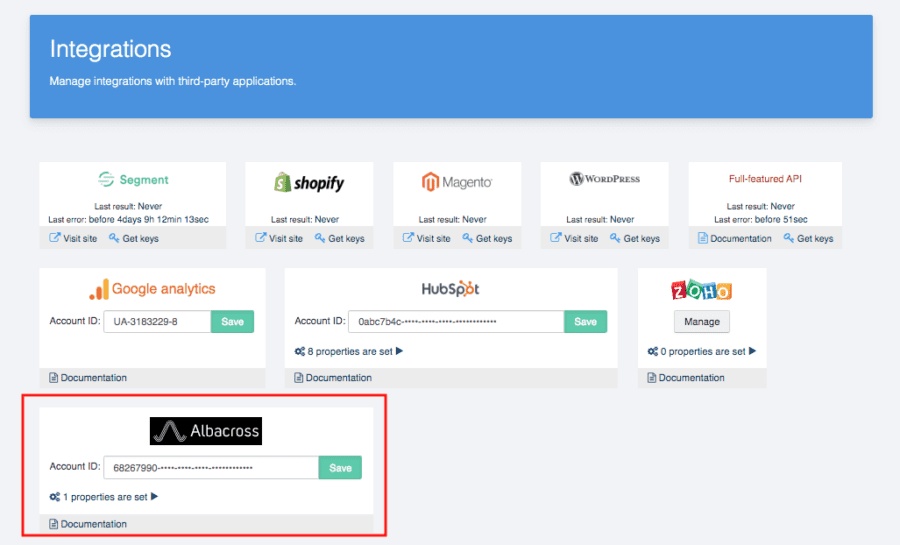Click the Albacross Account ID input field
The image size is (900, 545).
point(211,467)
